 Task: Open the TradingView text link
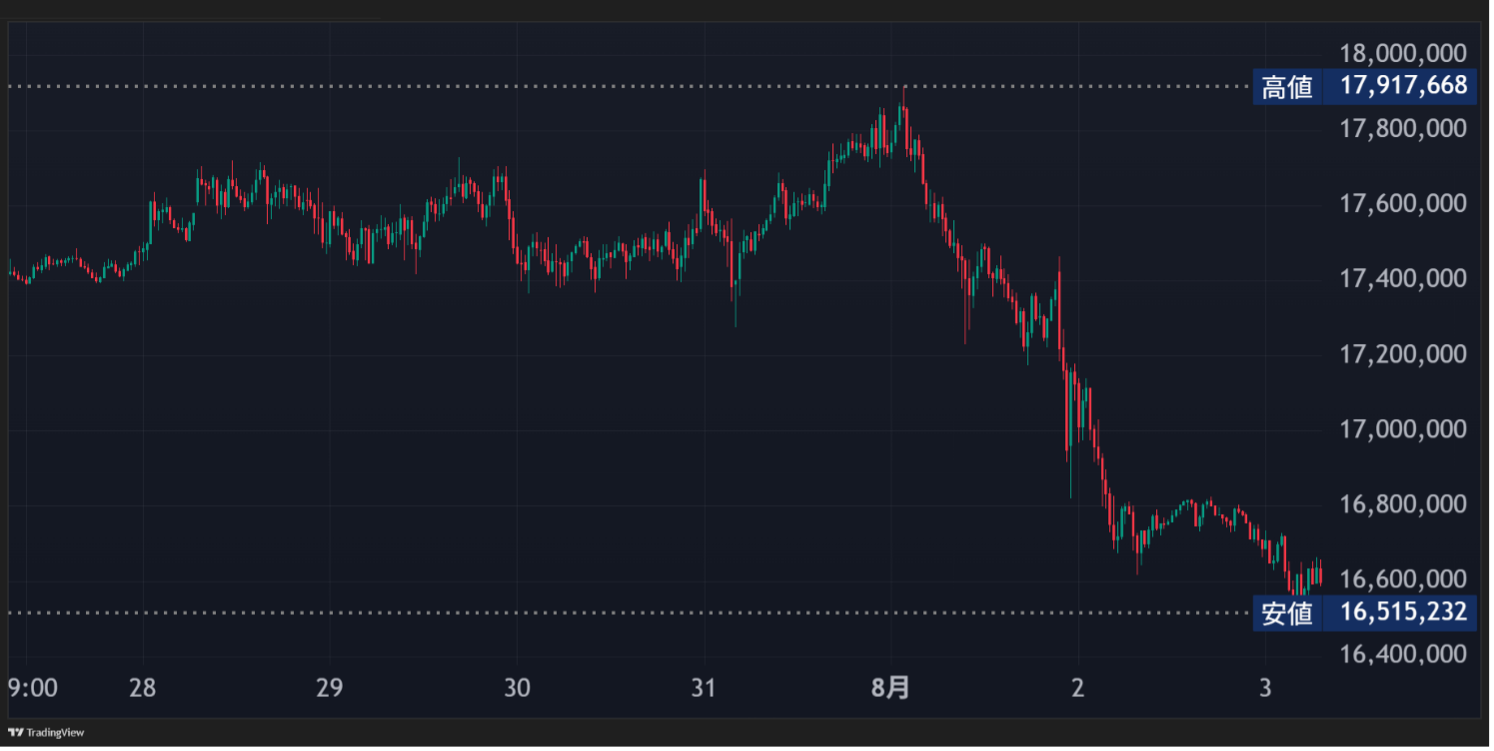click(x=55, y=733)
